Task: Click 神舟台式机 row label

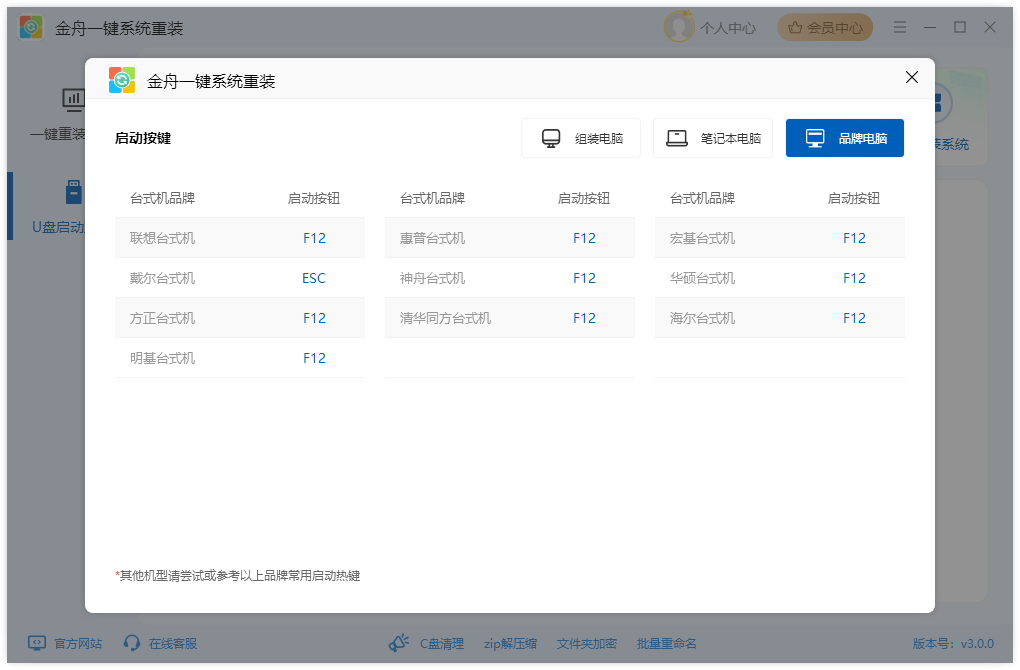Action: 433,278
